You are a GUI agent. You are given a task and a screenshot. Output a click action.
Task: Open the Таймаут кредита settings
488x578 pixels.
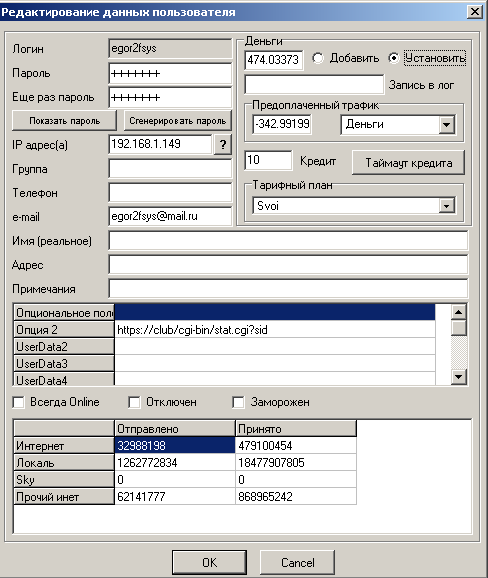click(x=408, y=163)
